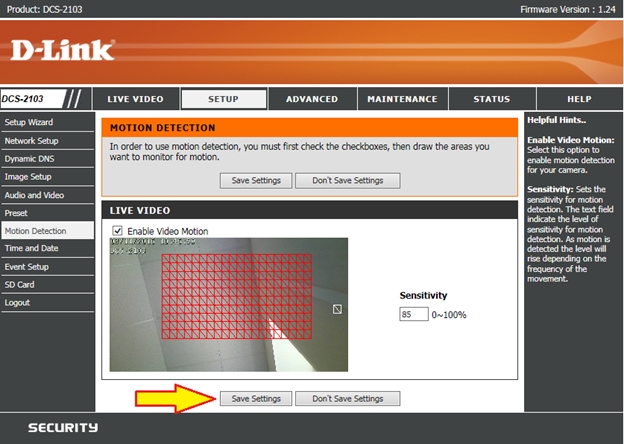Open the Live Video tab

click(135, 99)
